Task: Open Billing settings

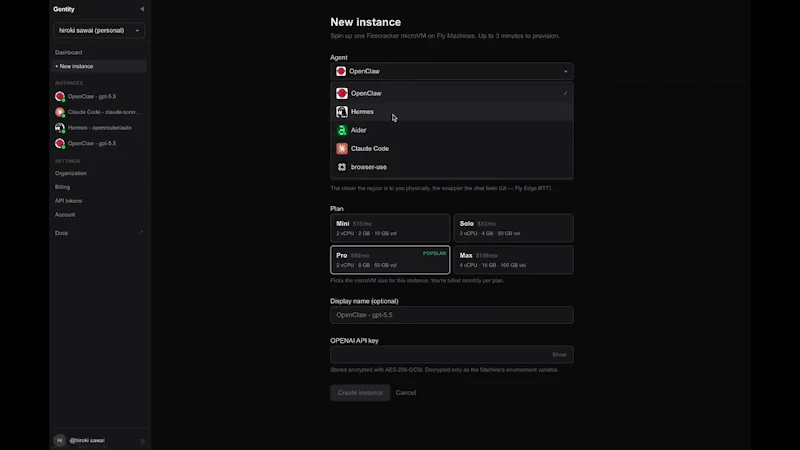Action: pos(62,187)
